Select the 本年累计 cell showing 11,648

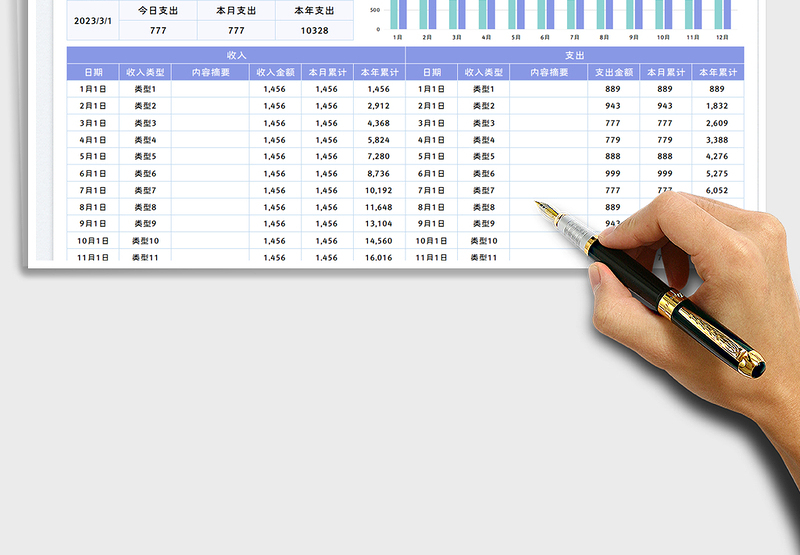tap(378, 207)
